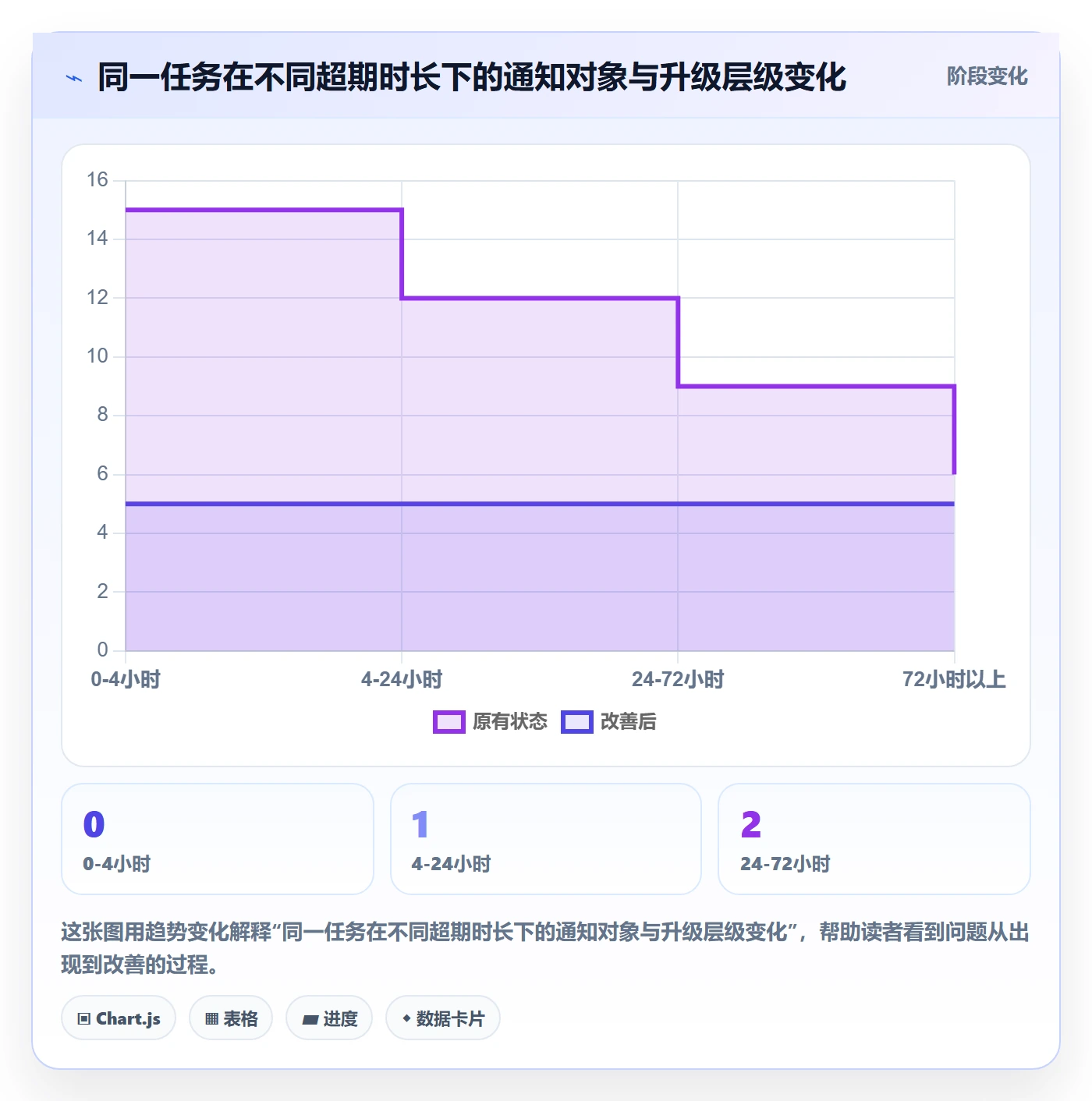Toggle the 原有状态 legend color box
The height and width of the screenshot is (1101, 1092).
click(448, 722)
